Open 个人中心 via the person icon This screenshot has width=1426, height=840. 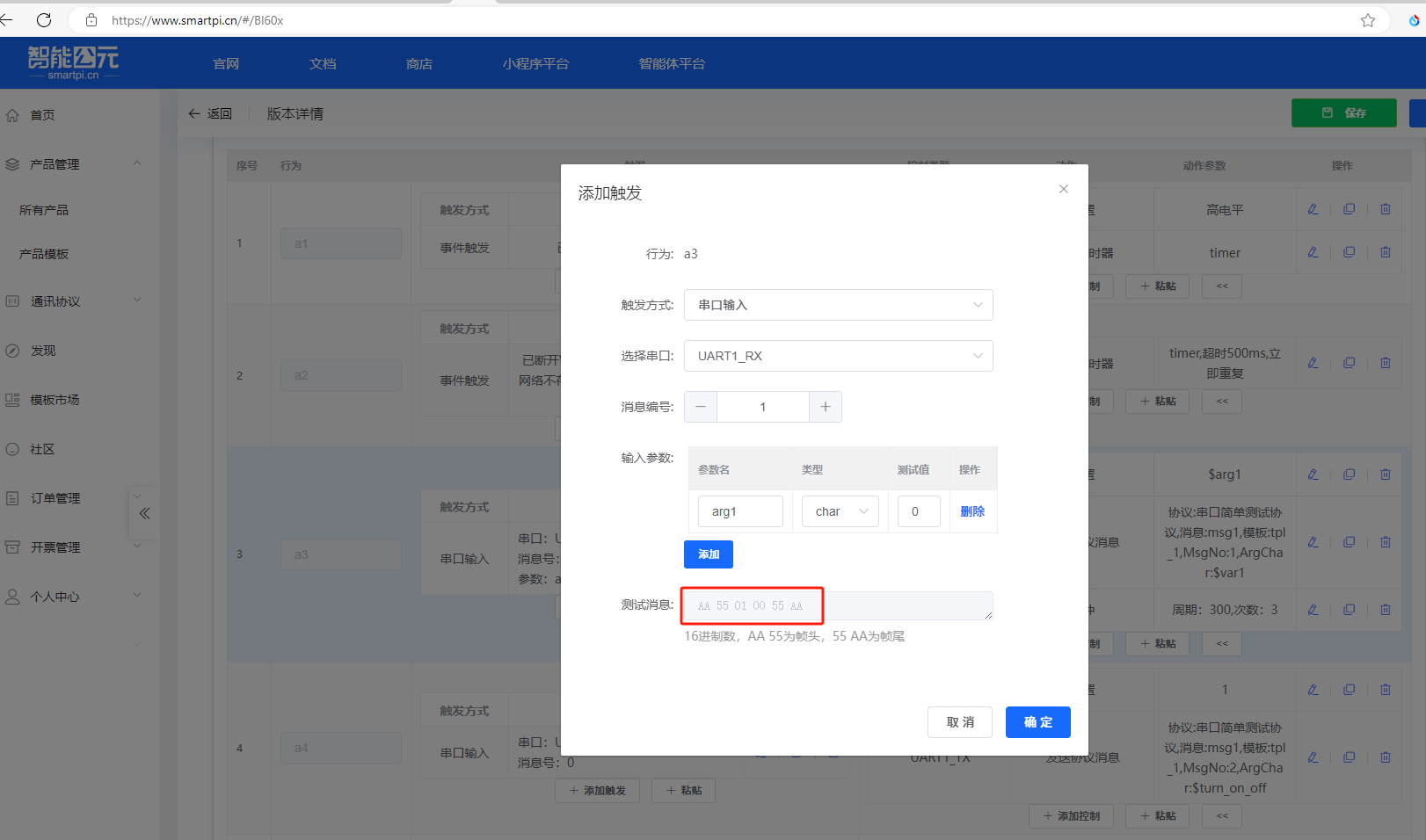click(12, 596)
